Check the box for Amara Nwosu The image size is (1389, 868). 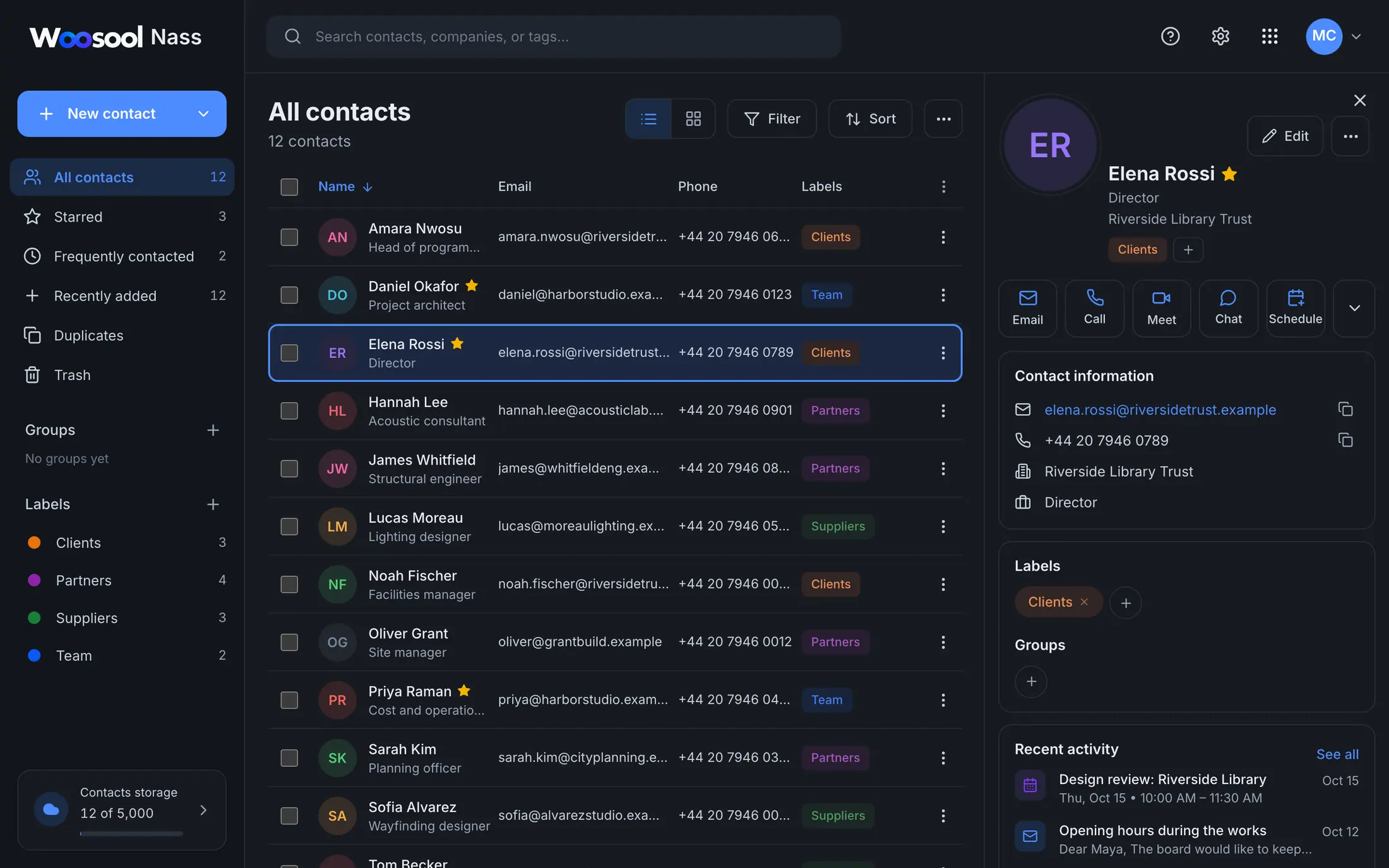[289, 237]
